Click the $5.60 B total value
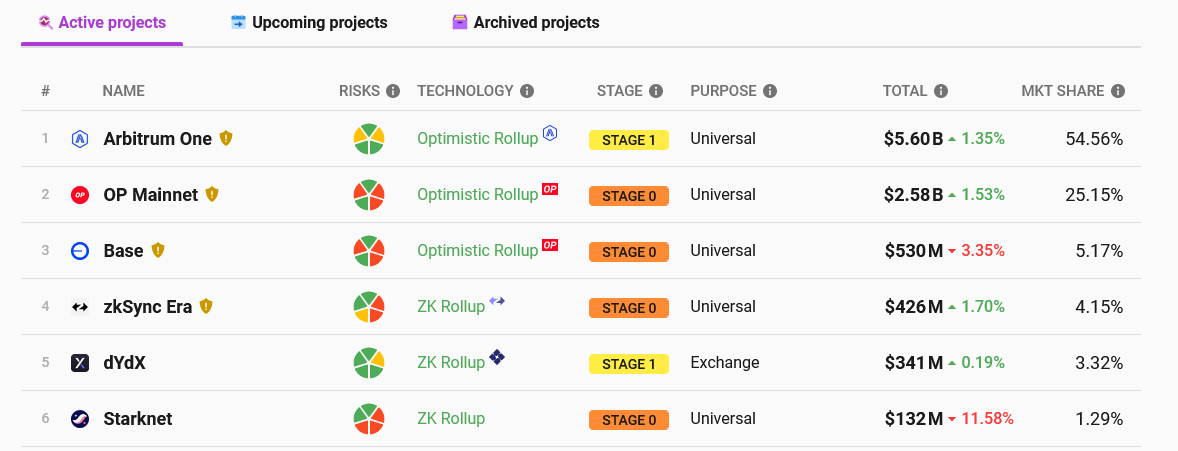The height and width of the screenshot is (451, 1178). pyautogui.click(x=914, y=139)
